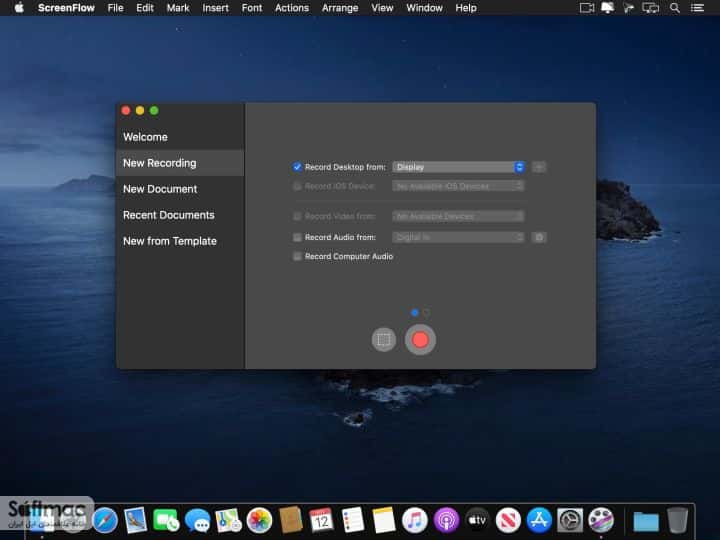Viewport: 720px width, 540px height.
Task: Open Notes in the dock
Action: click(x=384, y=520)
